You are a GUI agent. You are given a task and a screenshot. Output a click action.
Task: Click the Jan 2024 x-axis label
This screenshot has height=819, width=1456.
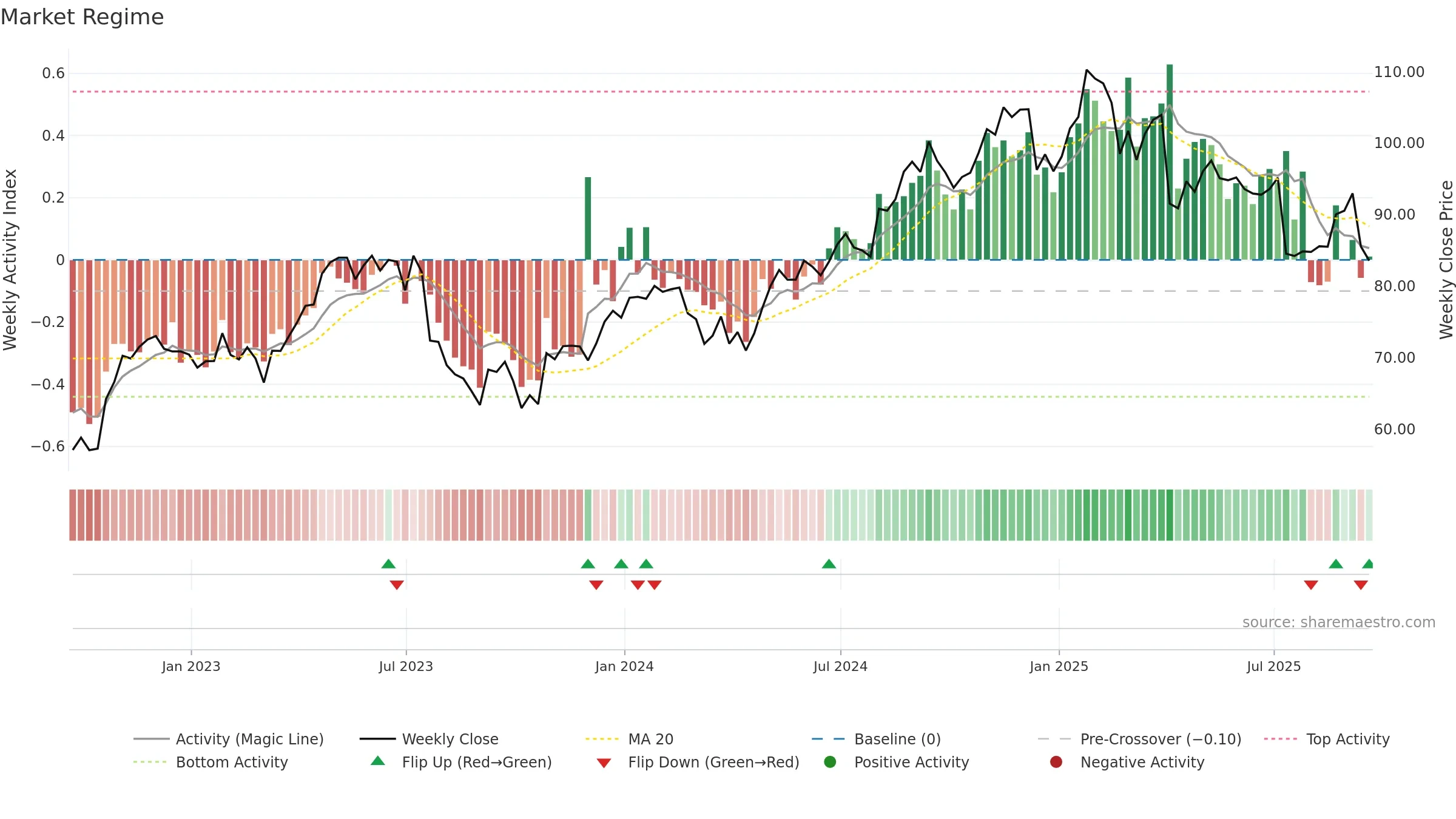point(624,666)
